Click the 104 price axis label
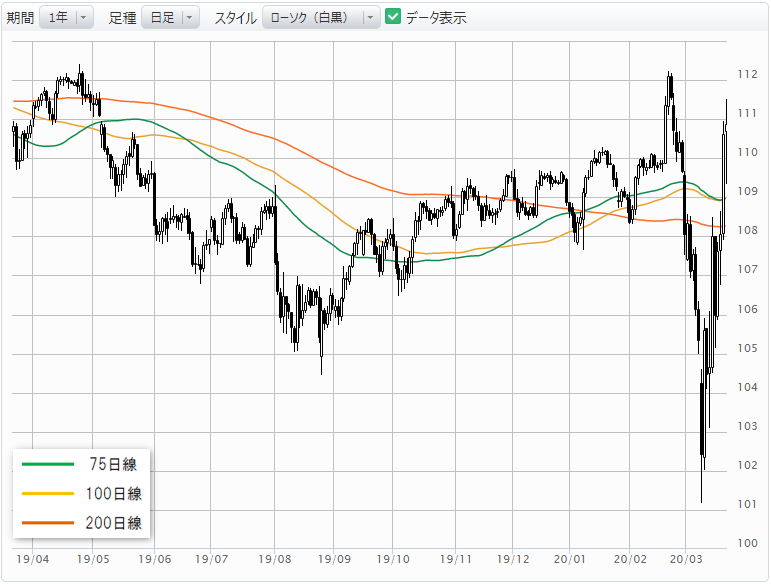The height and width of the screenshot is (584, 771). [x=747, y=387]
